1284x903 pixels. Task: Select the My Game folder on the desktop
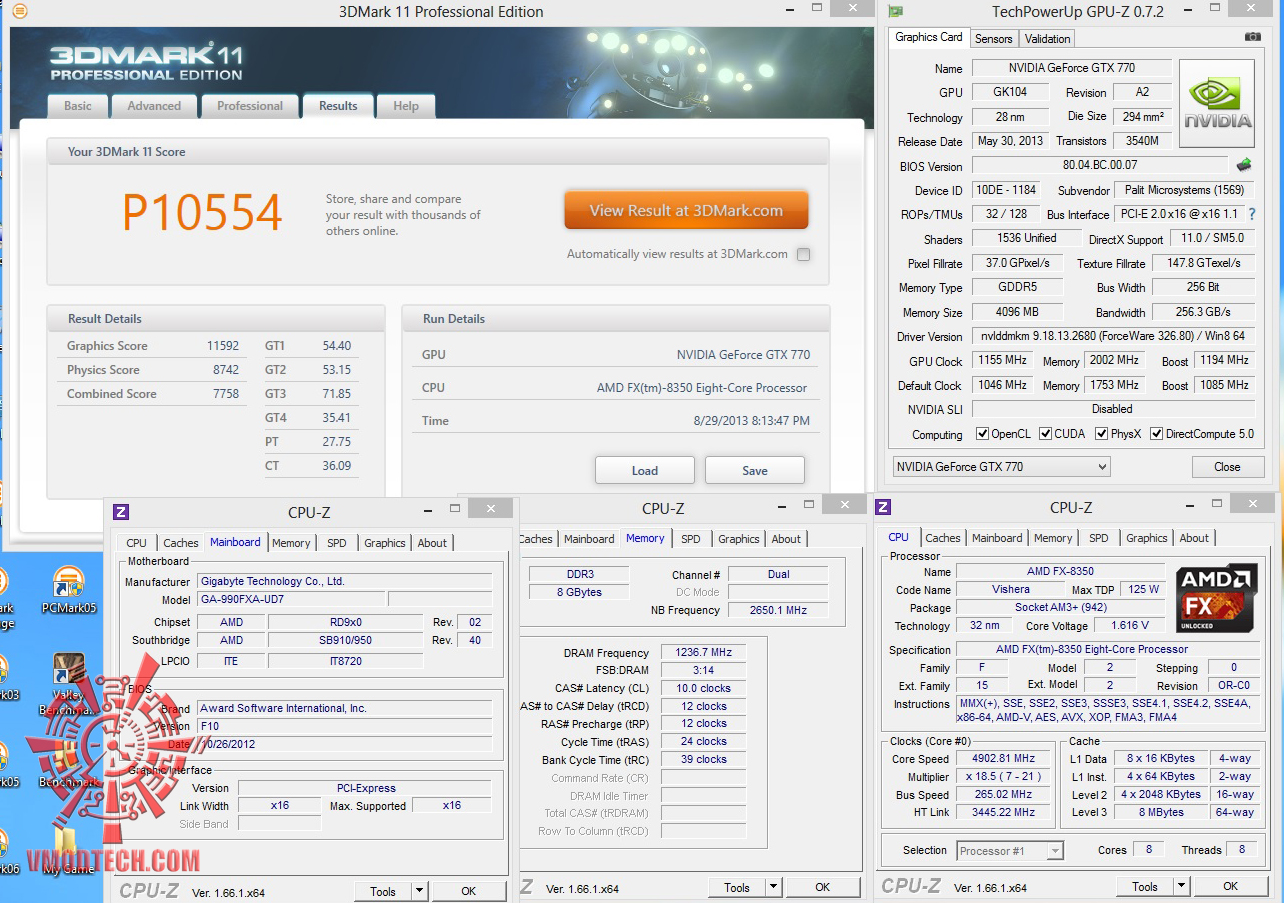coord(68,850)
